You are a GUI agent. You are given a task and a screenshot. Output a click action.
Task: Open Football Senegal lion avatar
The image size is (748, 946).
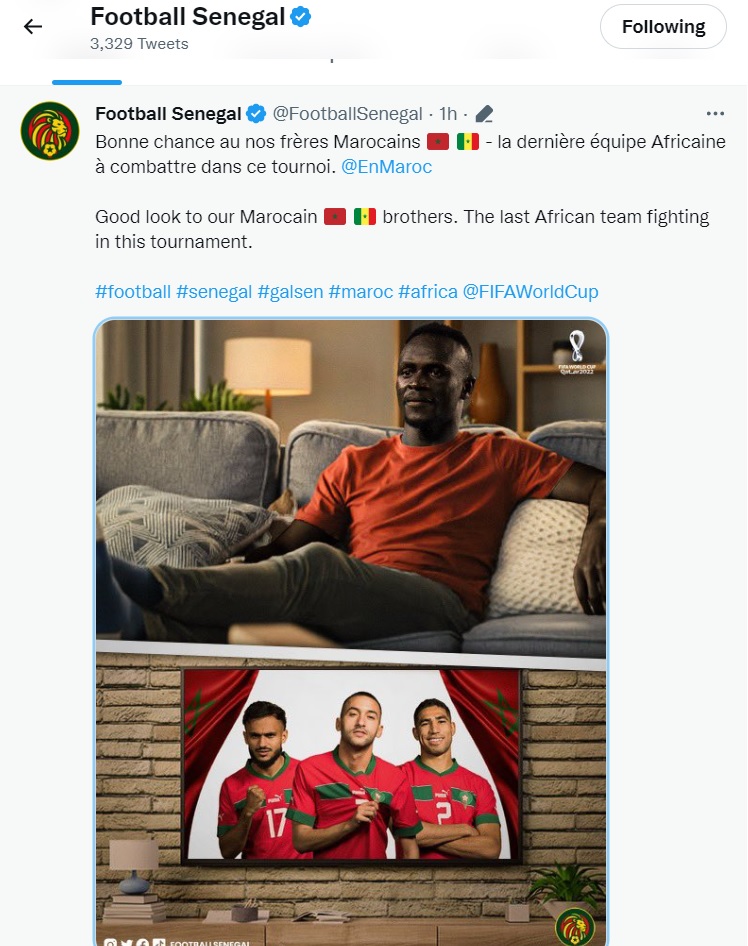[x=50, y=131]
